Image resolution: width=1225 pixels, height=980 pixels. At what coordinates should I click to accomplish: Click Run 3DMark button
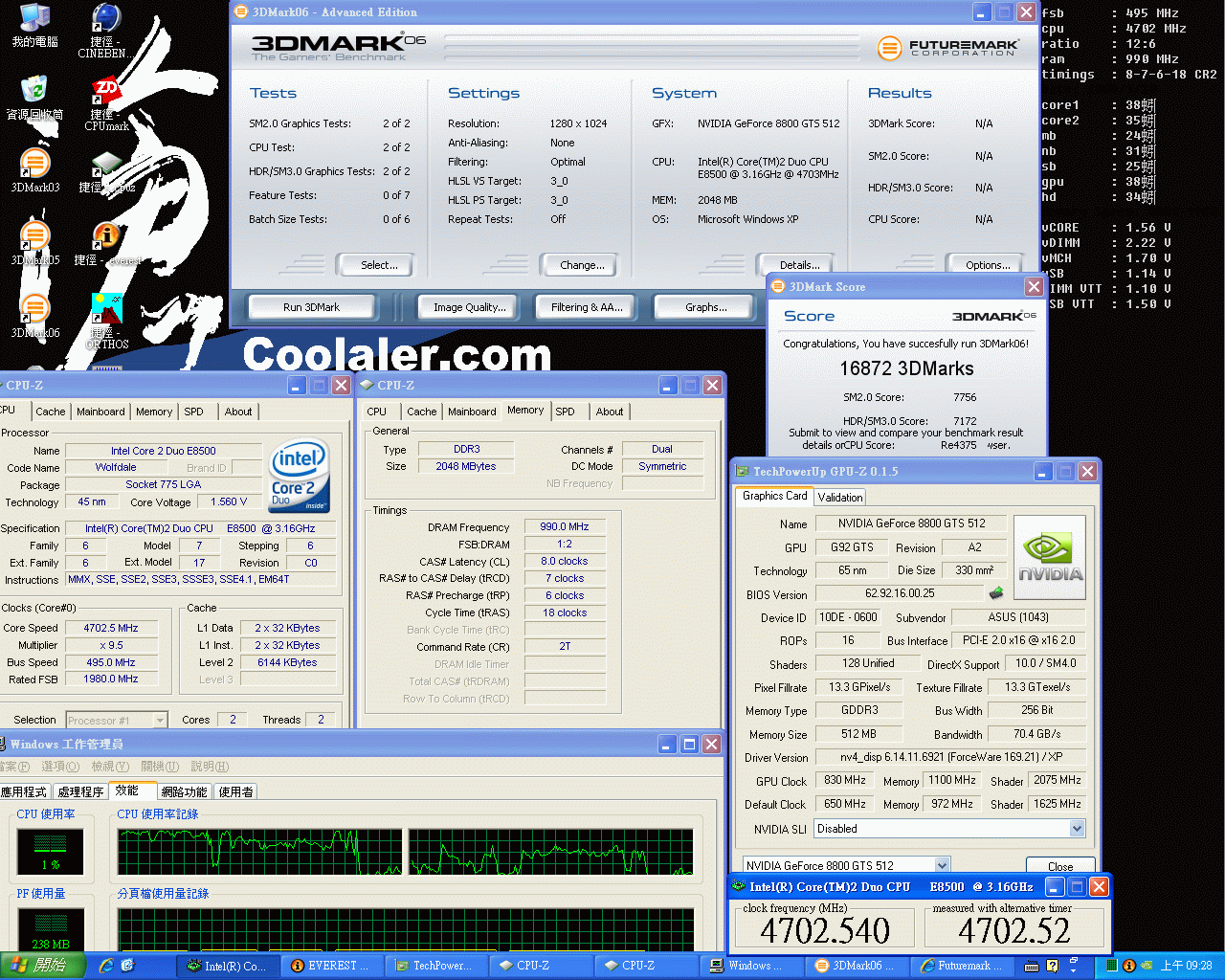[x=311, y=307]
